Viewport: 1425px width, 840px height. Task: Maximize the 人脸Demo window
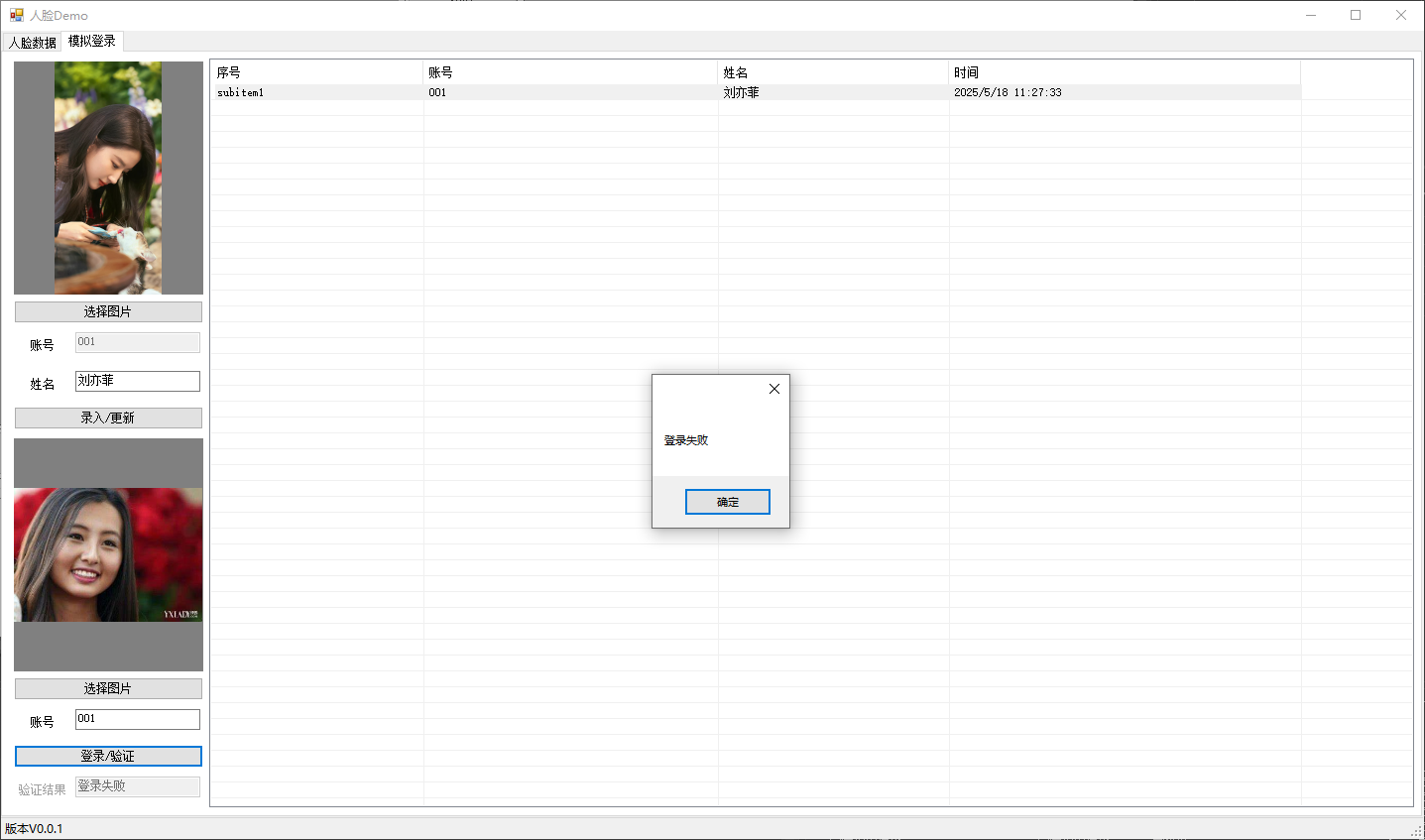1356,15
